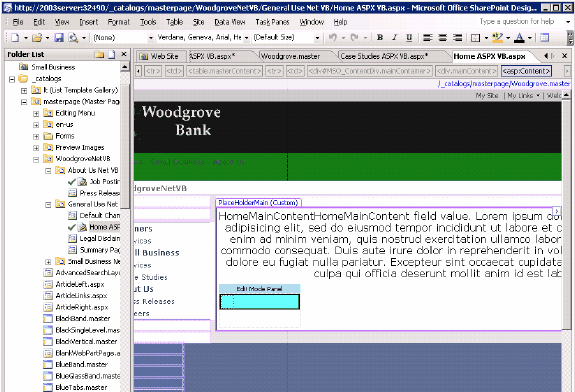Collapse the About Us Net VB folder
Image resolution: width=575 pixels, height=392 pixels.
(48, 171)
